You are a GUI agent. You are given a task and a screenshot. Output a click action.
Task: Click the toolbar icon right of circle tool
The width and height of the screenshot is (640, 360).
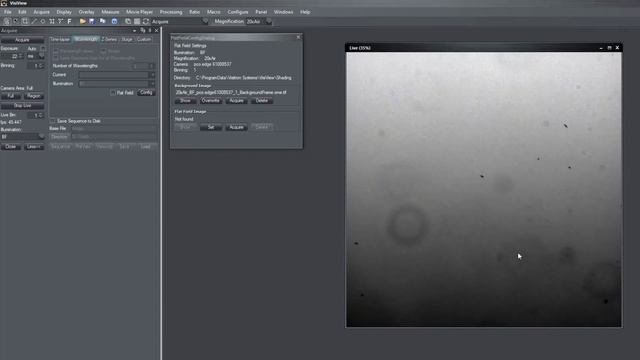tap(52, 21)
